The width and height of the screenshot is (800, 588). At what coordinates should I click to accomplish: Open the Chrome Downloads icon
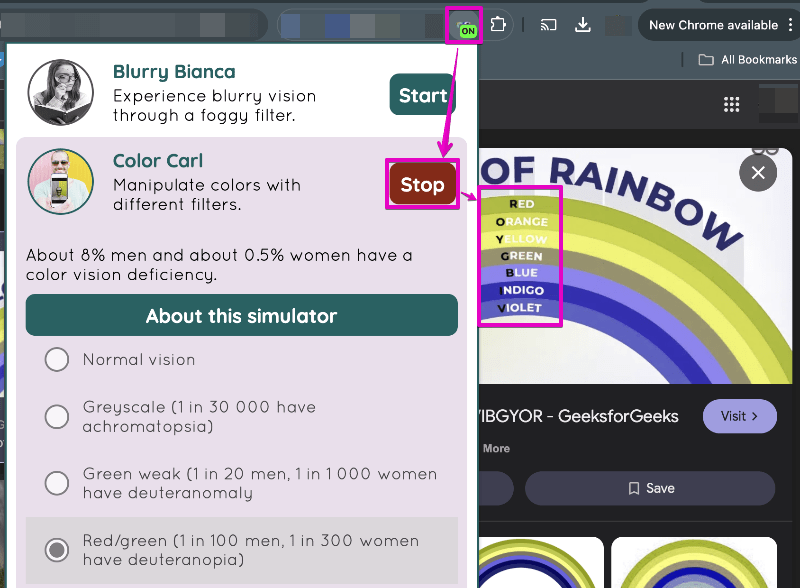pyautogui.click(x=583, y=24)
